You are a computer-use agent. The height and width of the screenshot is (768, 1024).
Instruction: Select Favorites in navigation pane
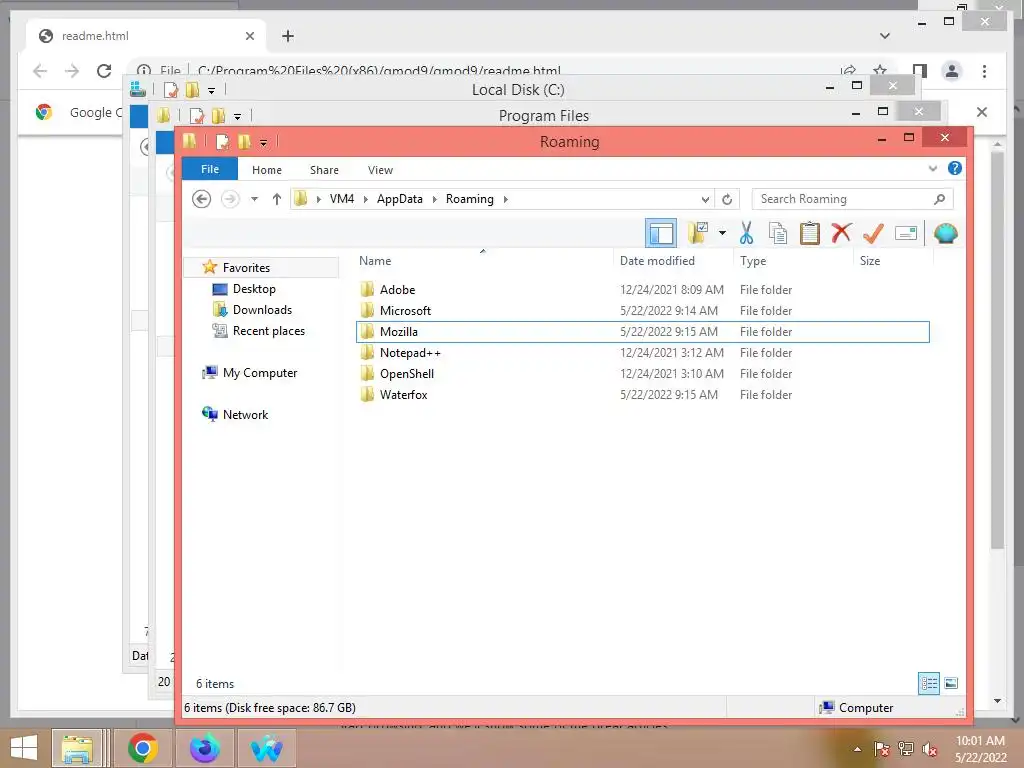click(246, 268)
